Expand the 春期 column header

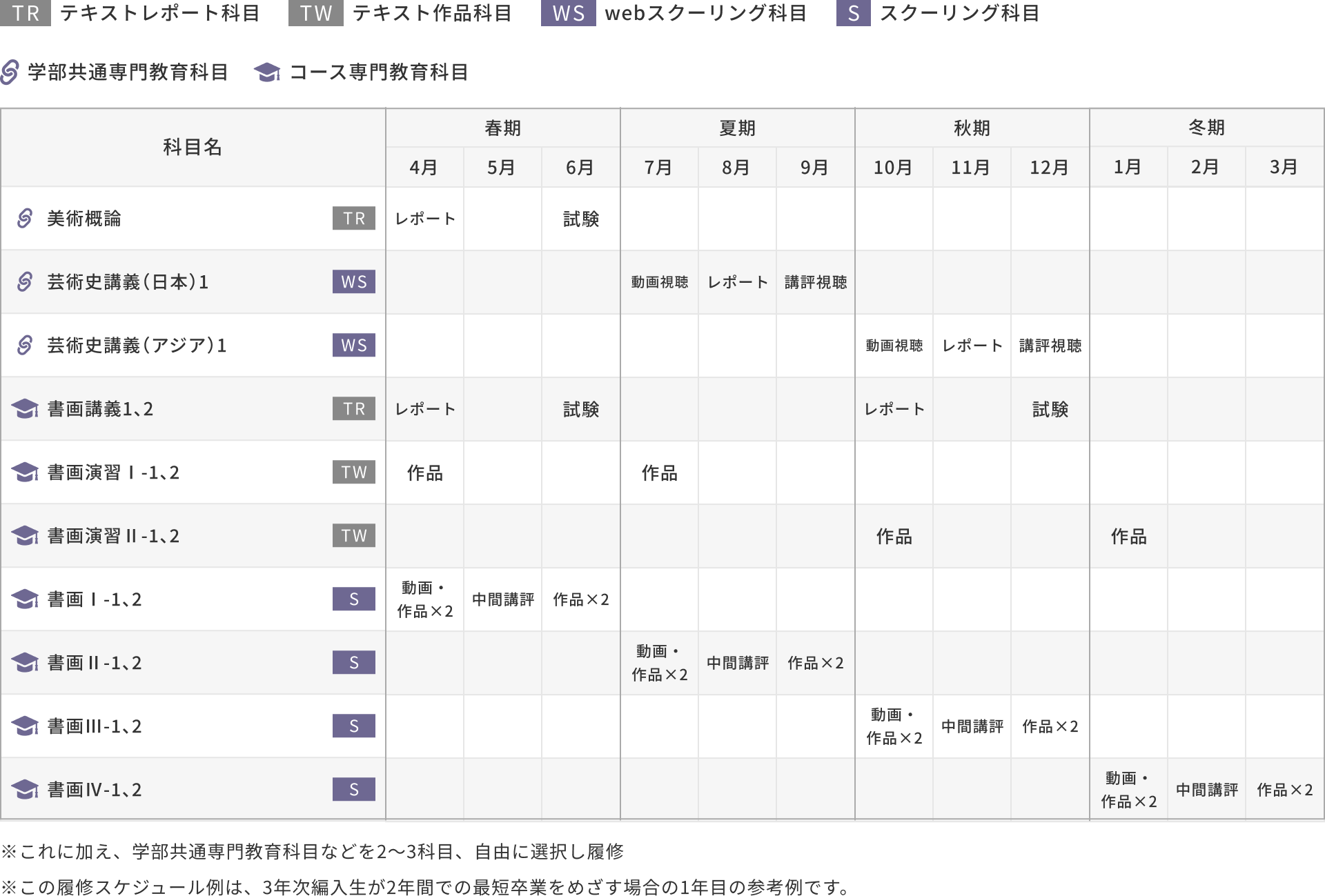pos(502,127)
